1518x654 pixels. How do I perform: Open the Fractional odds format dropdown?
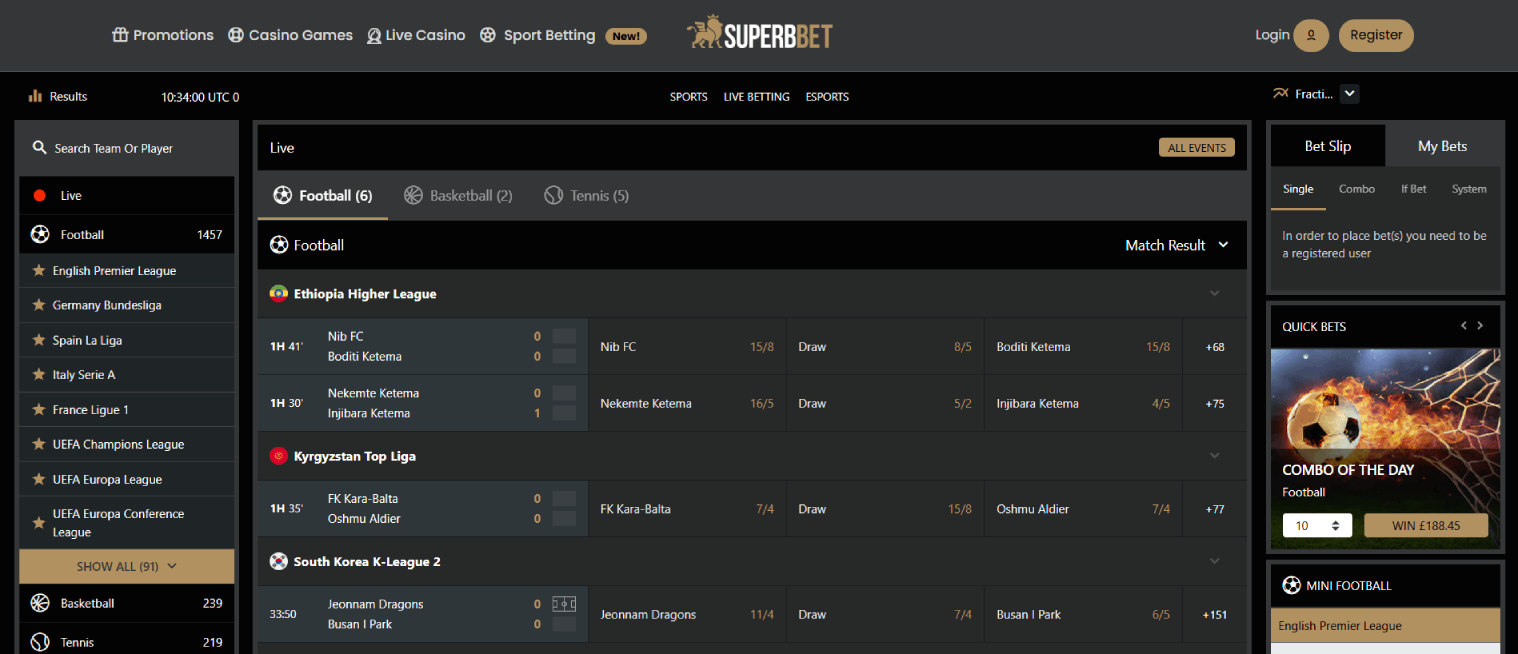pos(1349,93)
